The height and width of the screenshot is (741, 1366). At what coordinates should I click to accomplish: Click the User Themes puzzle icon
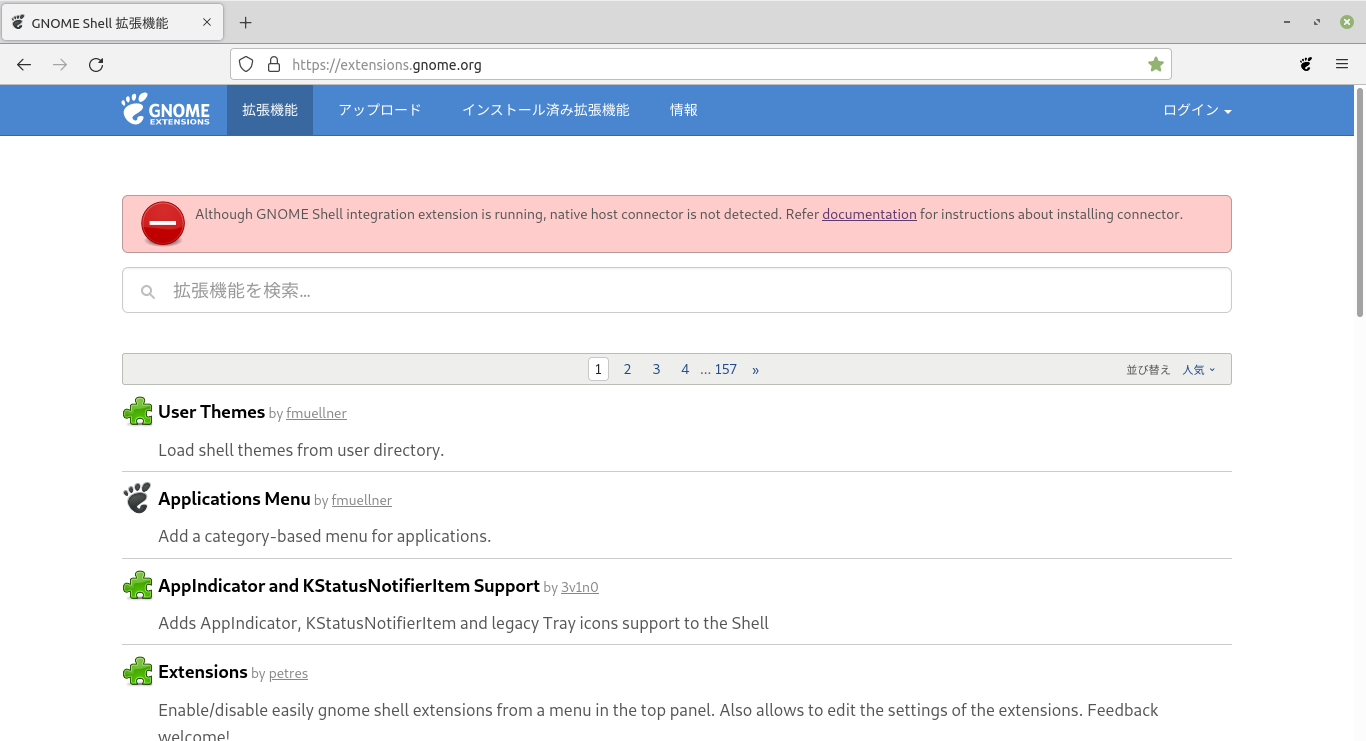pos(138,412)
